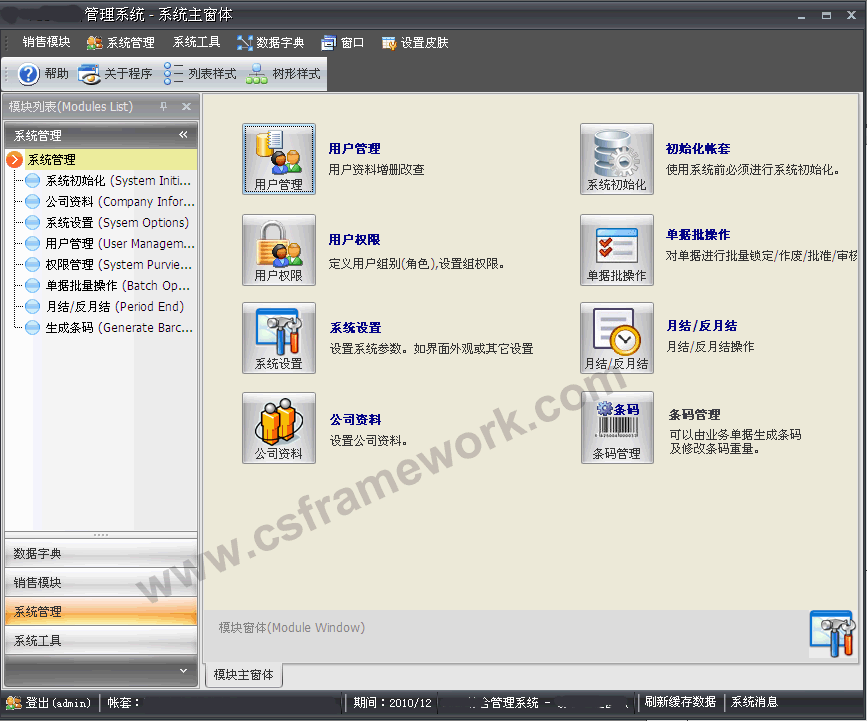Viewport: 867px width, 721px height.
Task: Open the 月结/反月结 clock icon
Action: pyautogui.click(x=616, y=337)
